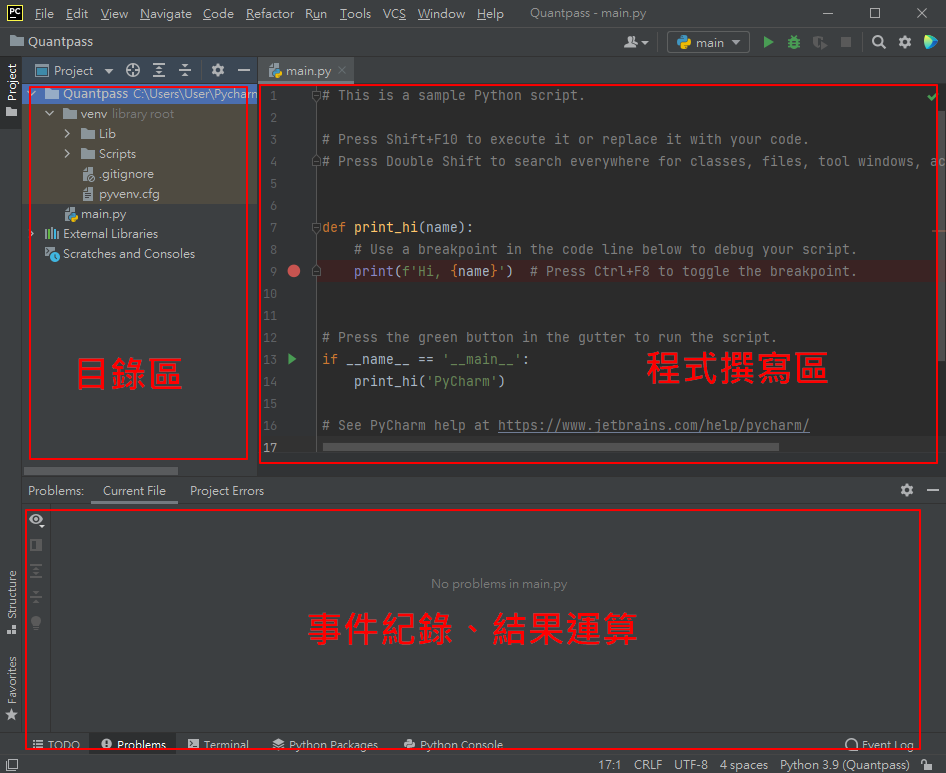Click the editor horizontal scrollbar
This screenshot has height=773, width=946.
coord(550,447)
